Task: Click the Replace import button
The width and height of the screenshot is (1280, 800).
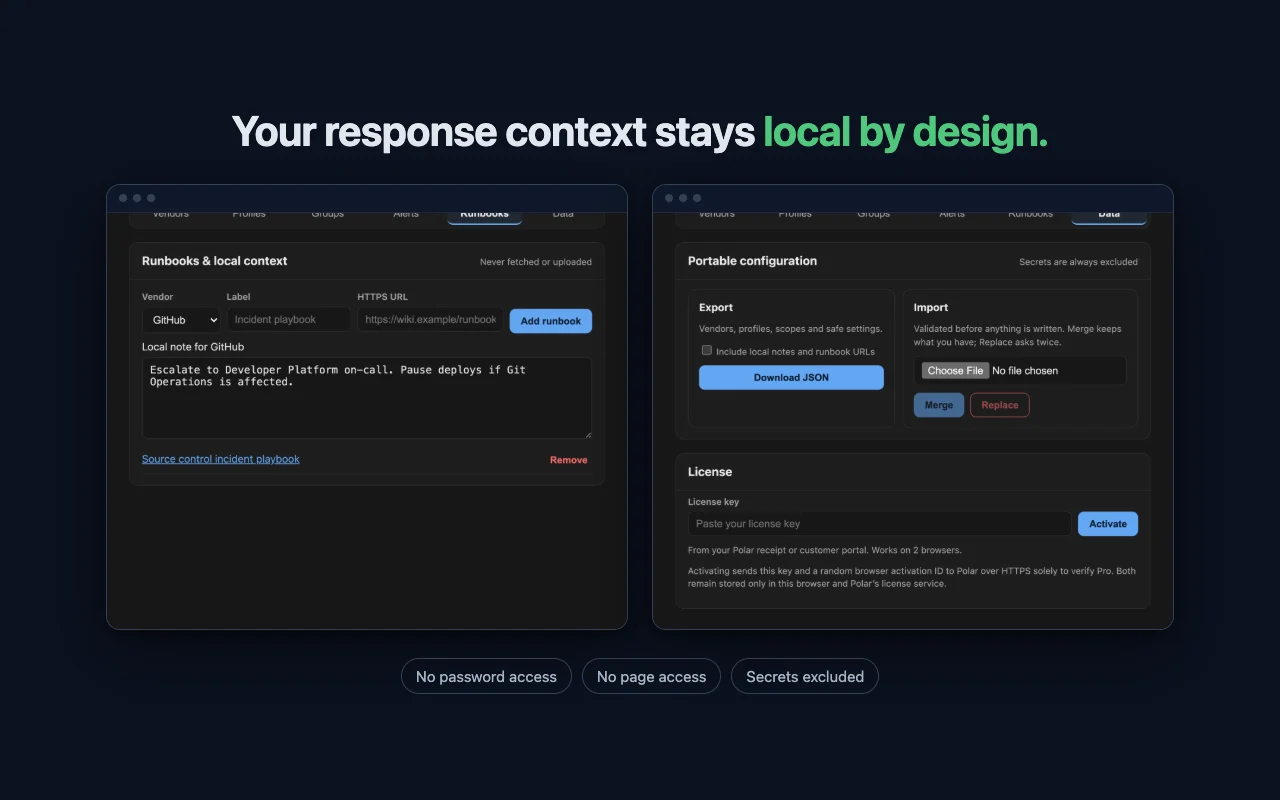Action: pyautogui.click(x=1000, y=405)
